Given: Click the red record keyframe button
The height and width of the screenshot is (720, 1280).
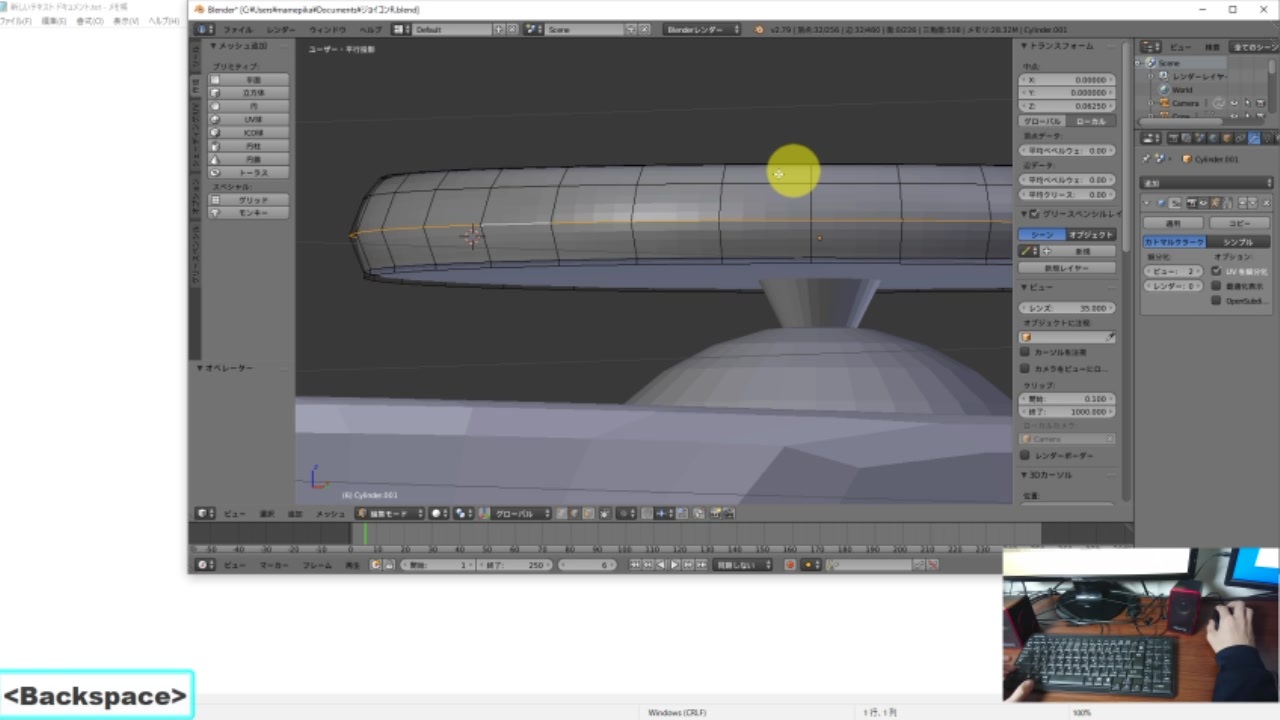Looking at the screenshot, I should [x=789, y=565].
